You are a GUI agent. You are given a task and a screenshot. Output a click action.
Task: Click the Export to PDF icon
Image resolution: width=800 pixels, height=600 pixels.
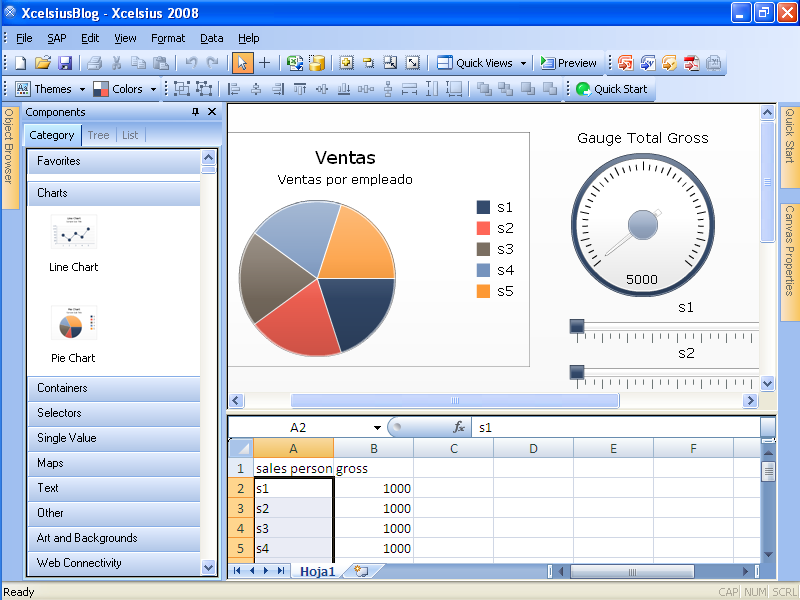[691, 63]
